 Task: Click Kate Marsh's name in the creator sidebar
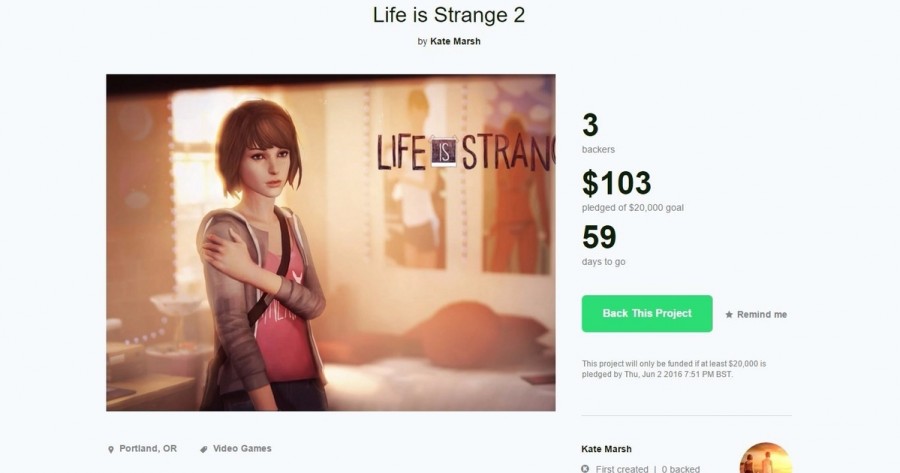(606, 449)
